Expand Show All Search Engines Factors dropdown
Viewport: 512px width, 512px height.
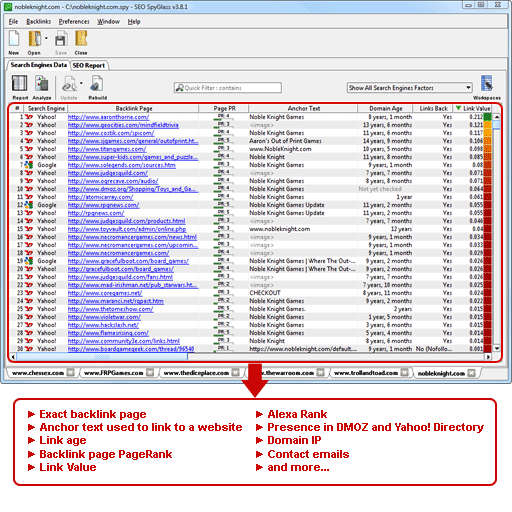pos(468,88)
